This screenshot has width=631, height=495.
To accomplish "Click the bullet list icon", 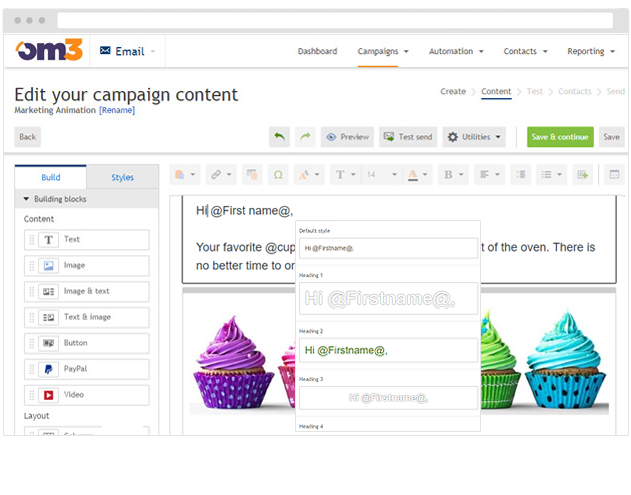I will coord(546,174).
